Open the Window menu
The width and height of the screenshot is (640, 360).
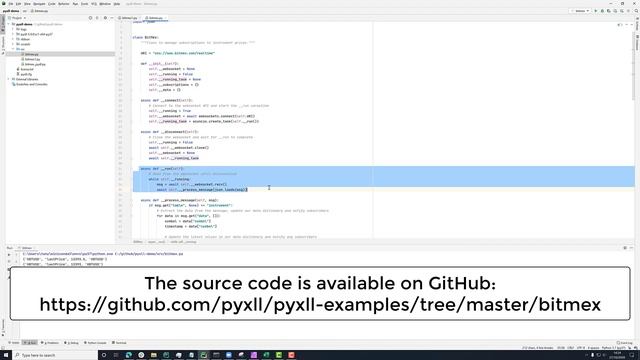tap(105, 4)
